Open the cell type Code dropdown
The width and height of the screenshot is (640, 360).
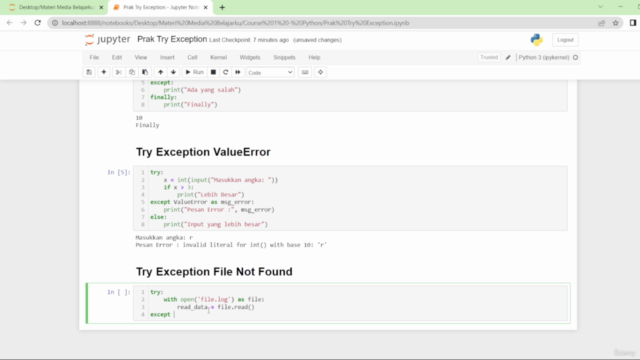coord(270,73)
